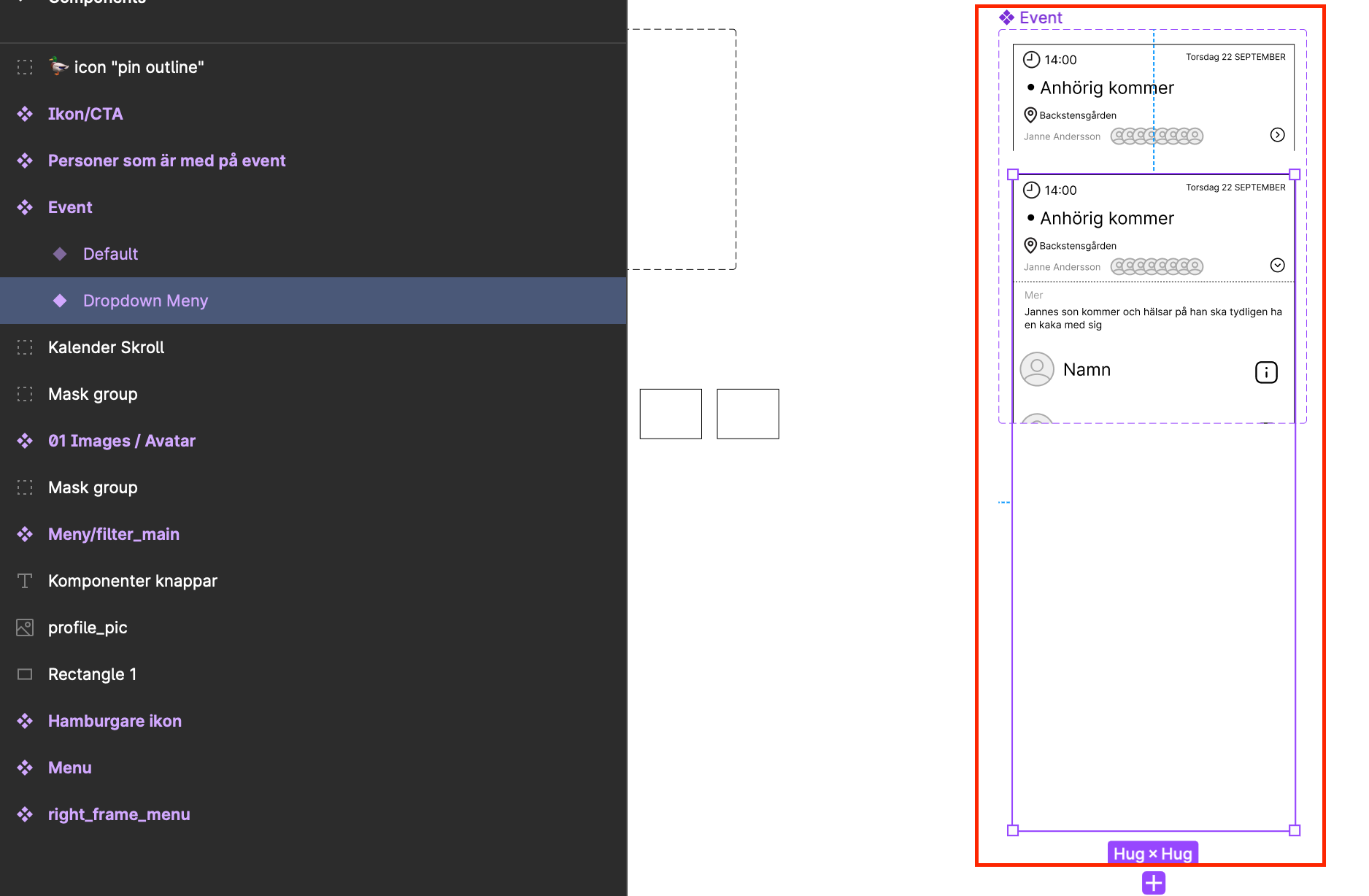Image resolution: width=1369 pixels, height=896 pixels.
Task: Select the right_frame_menu layer
Action: (313, 814)
